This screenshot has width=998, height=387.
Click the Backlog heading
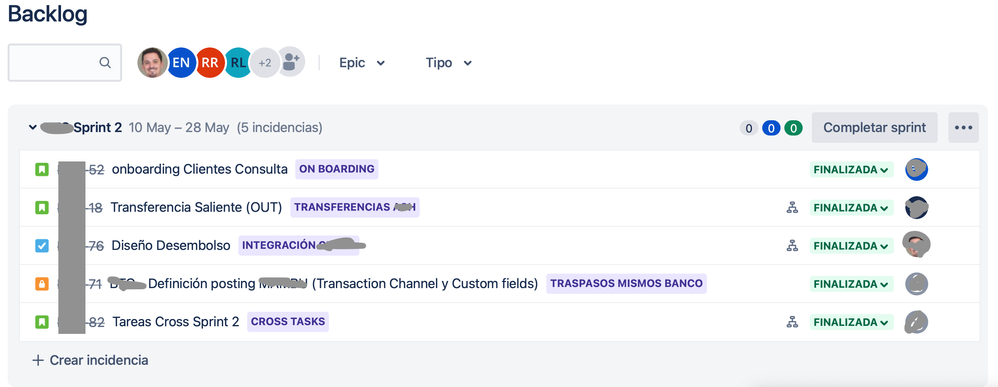[48, 13]
